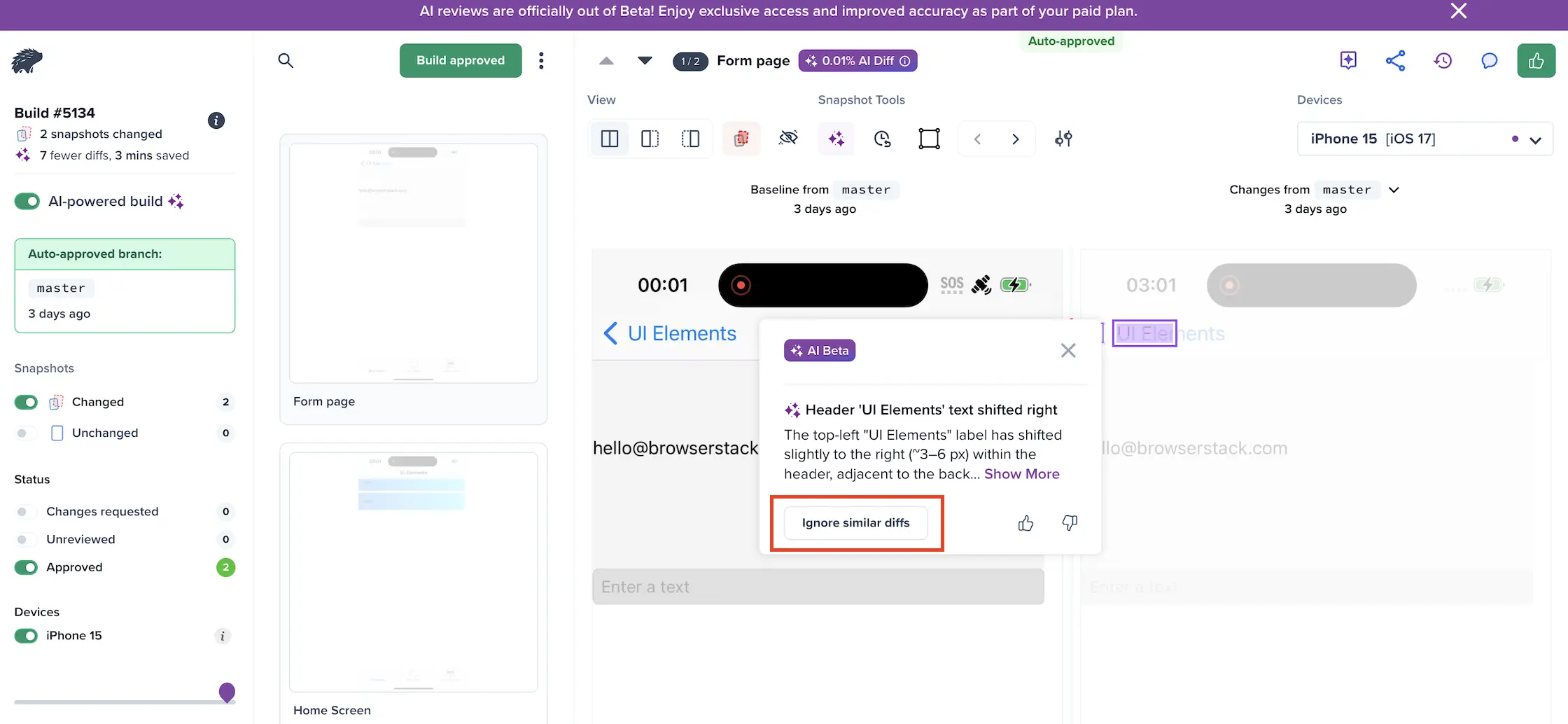Expand the Changes from master dropdown
Image resolution: width=1568 pixels, height=724 pixels.
click(x=1394, y=190)
